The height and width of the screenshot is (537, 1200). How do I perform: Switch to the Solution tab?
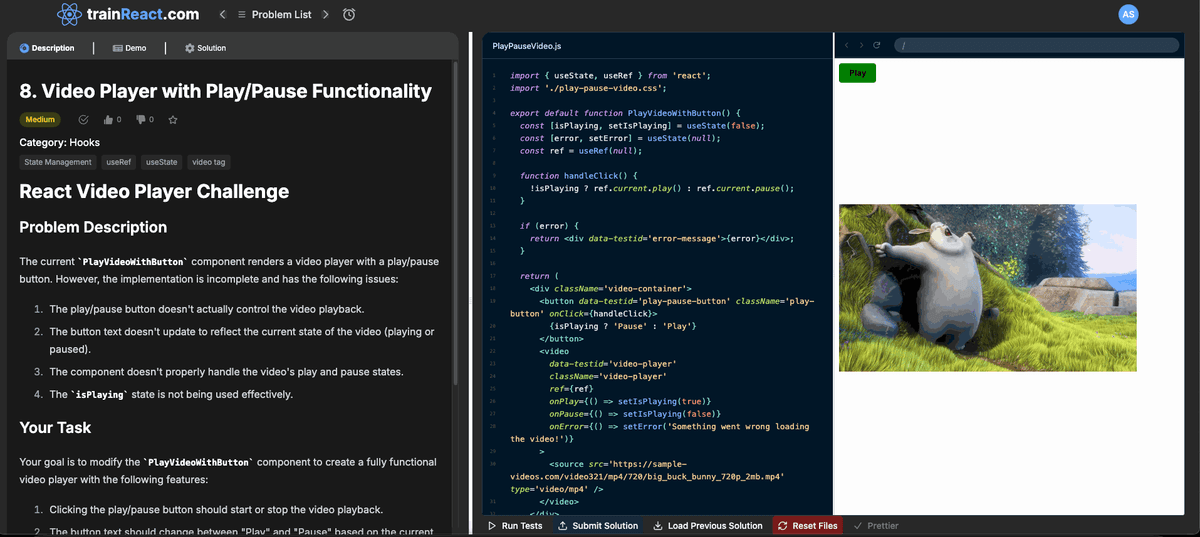pyautogui.click(x=205, y=48)
